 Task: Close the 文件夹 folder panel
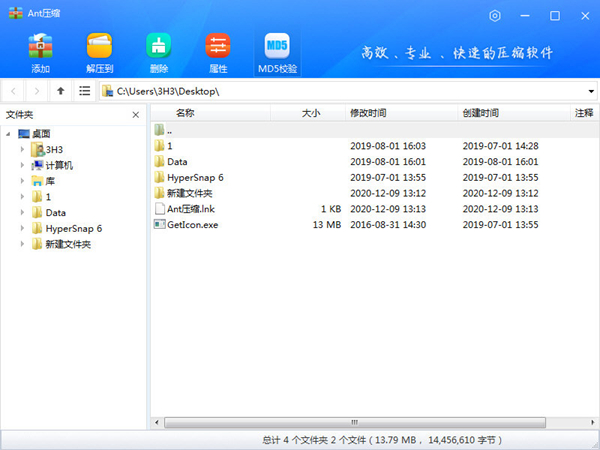pos(137,114)
